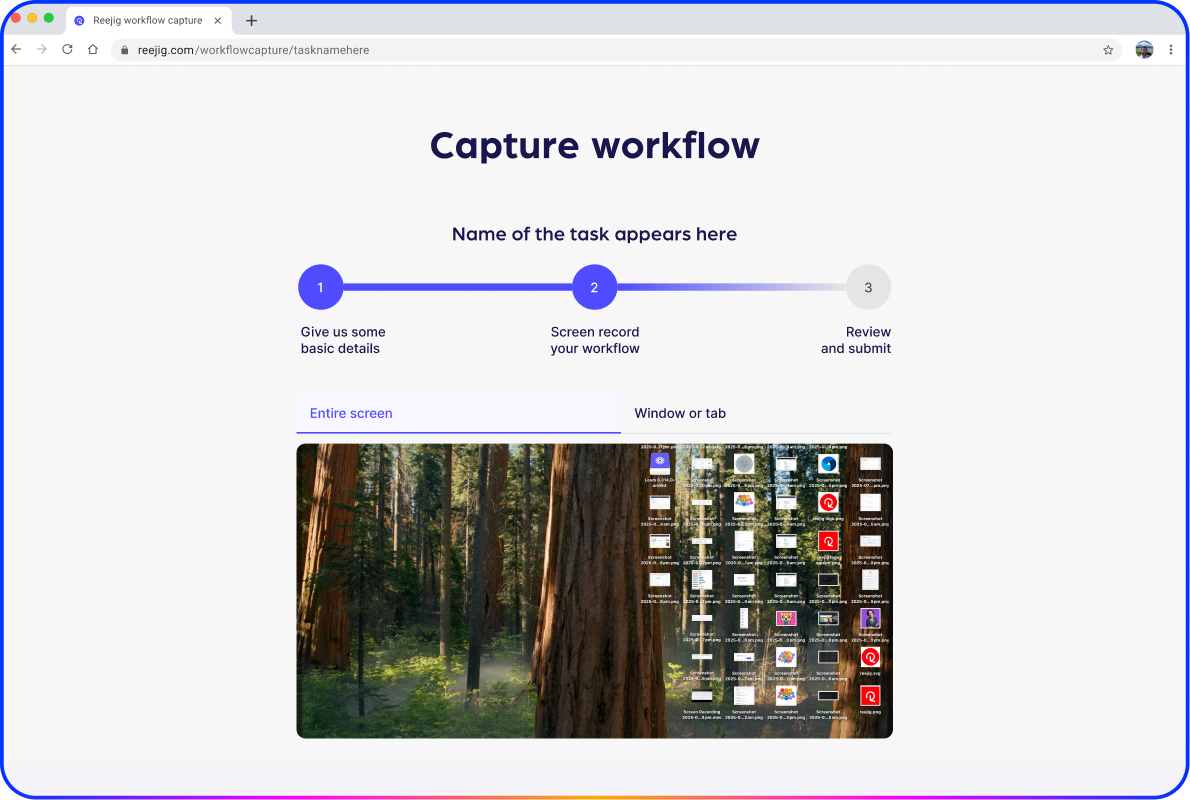Screen dimensions: 1190x800
Task: Open a new browser tab with the plus button
Action: [250, 20]
